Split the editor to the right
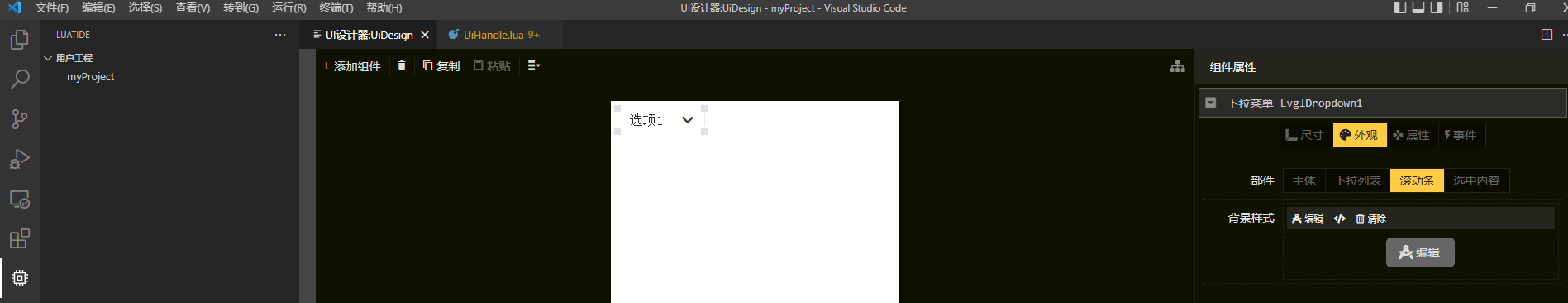The height and width of the screenshot is (303, 1568). (1547, 35)
